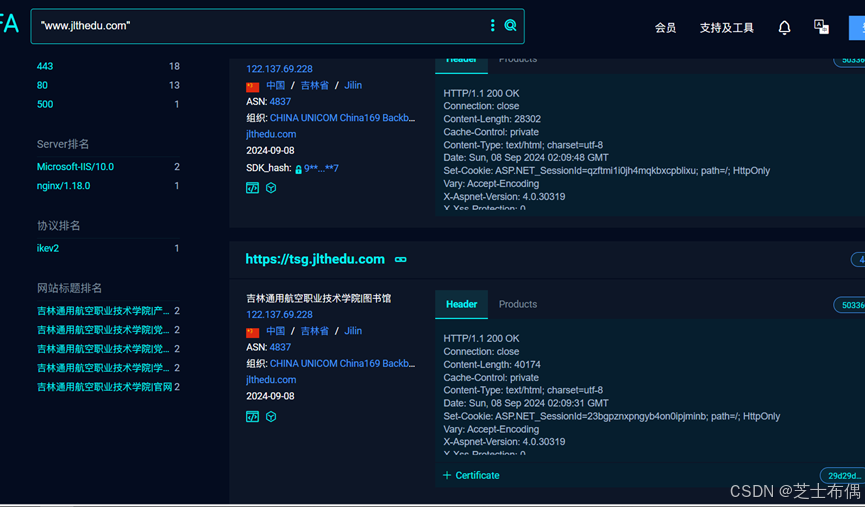Click 吉林省 link in first result

pyautogui.click(x=314, y=86)
